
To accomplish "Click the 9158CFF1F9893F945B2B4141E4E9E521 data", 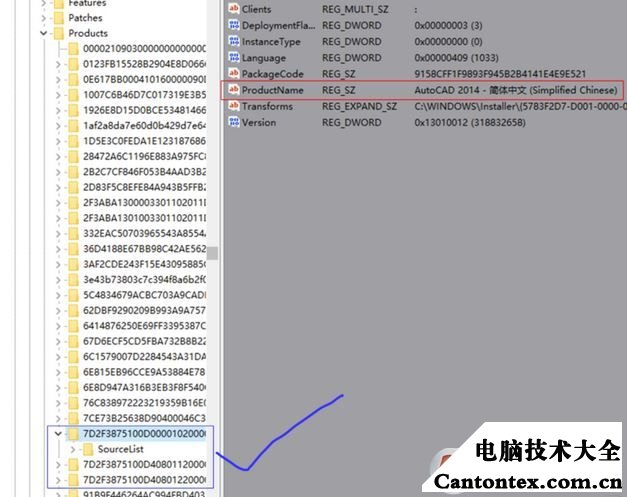I will (500, 74).
